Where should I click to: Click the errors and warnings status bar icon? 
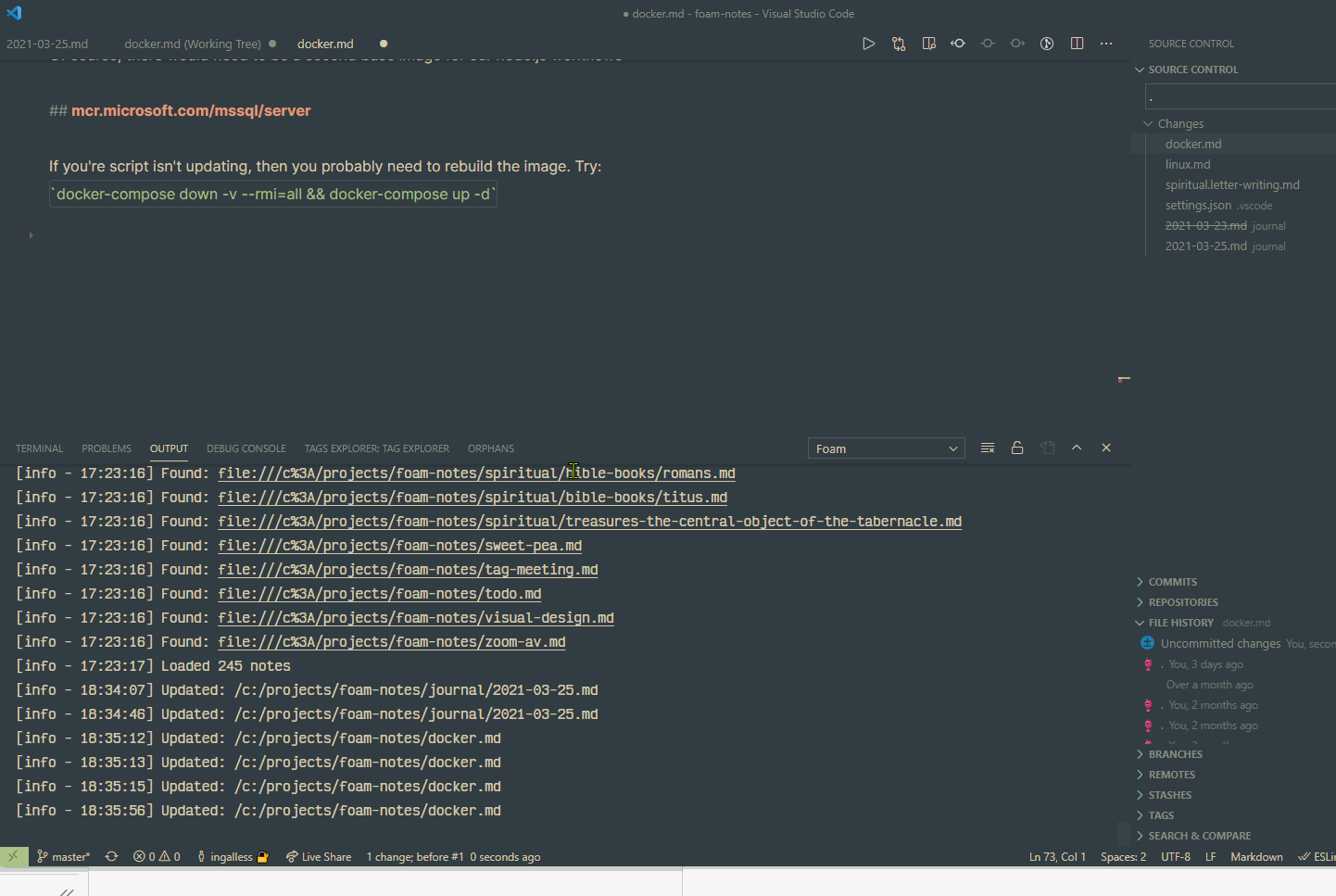(x=157, y=856)
